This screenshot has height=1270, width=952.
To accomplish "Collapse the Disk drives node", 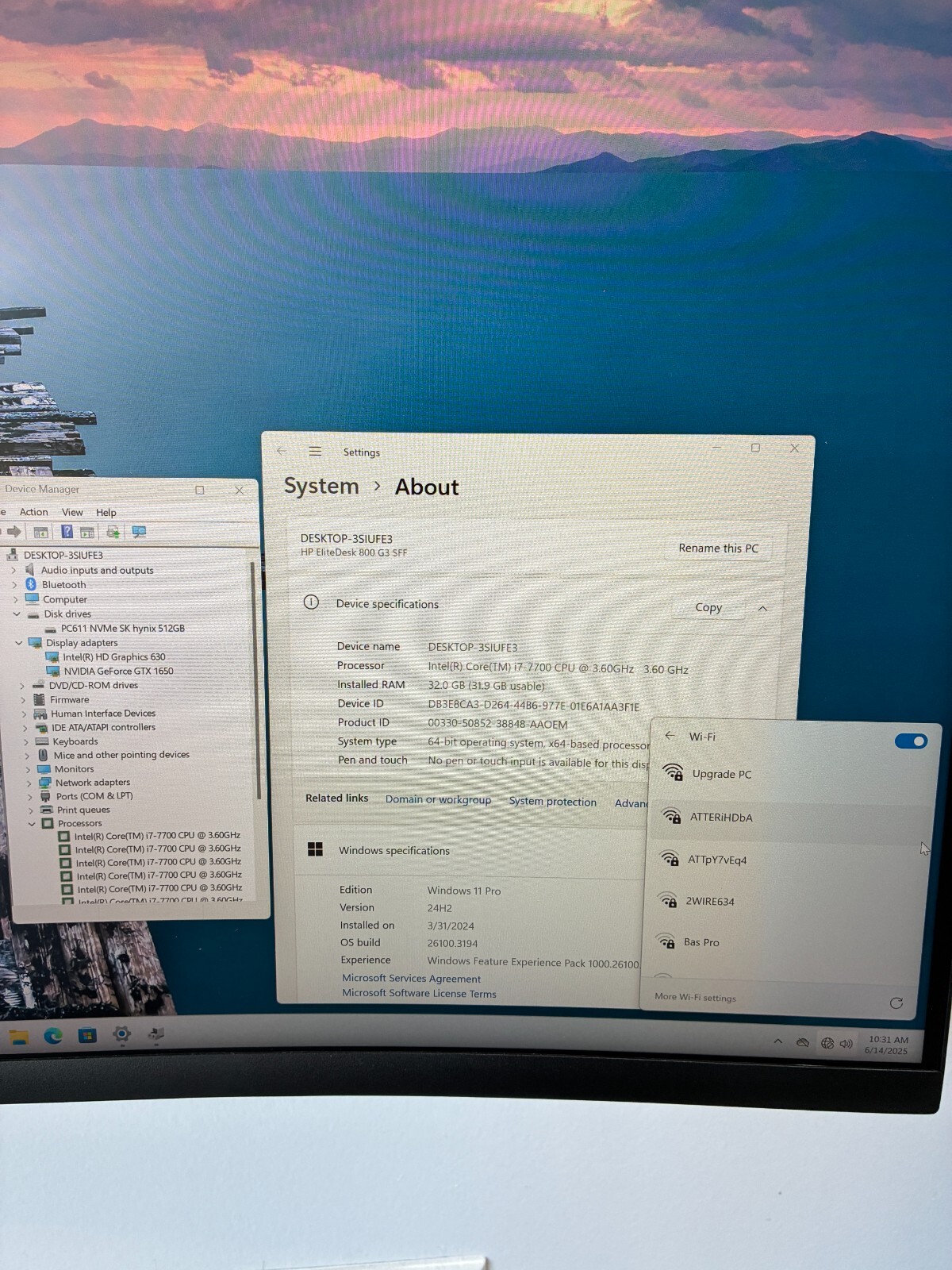I will point(17,614).
